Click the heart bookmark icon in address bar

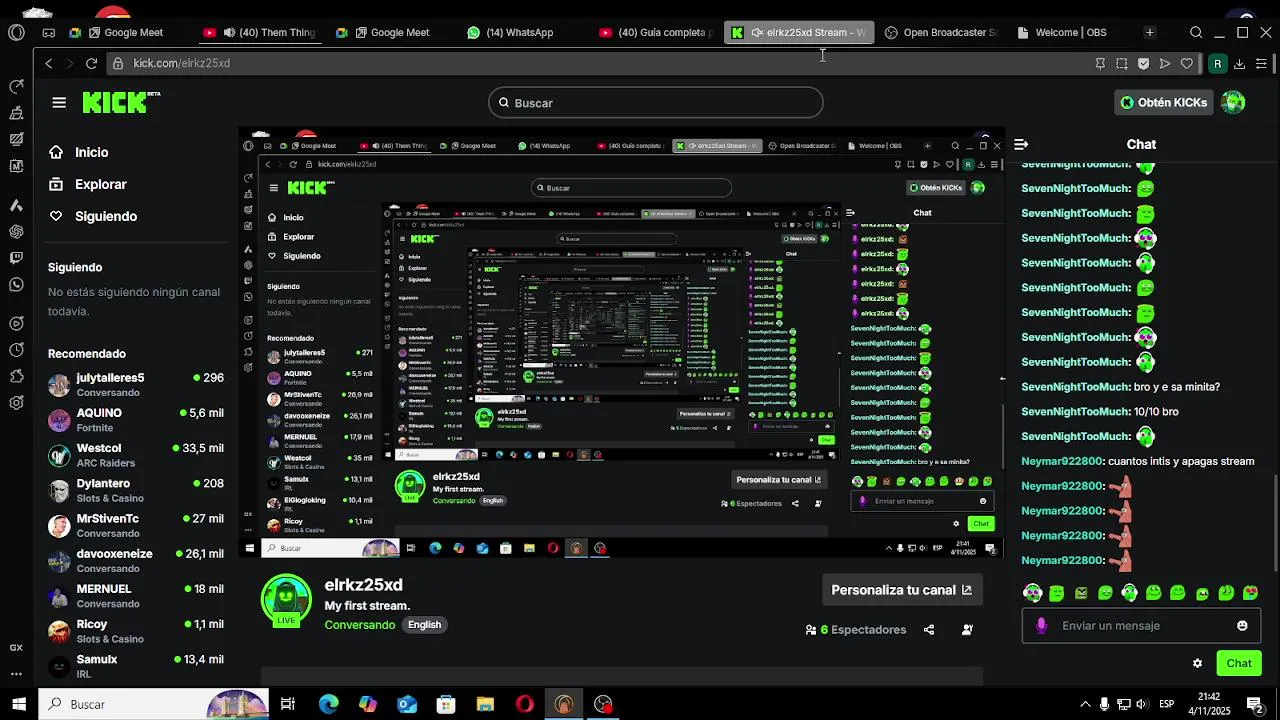pyautogui.click(x=1187, y=63)
